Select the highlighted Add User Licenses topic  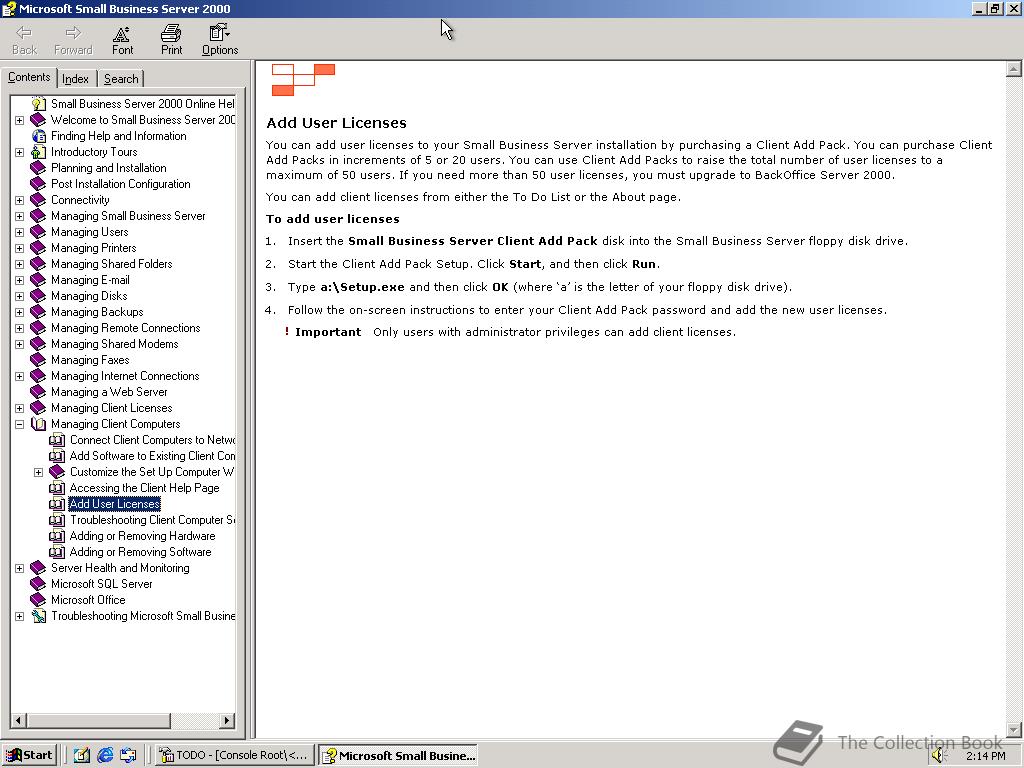point(114,504)
